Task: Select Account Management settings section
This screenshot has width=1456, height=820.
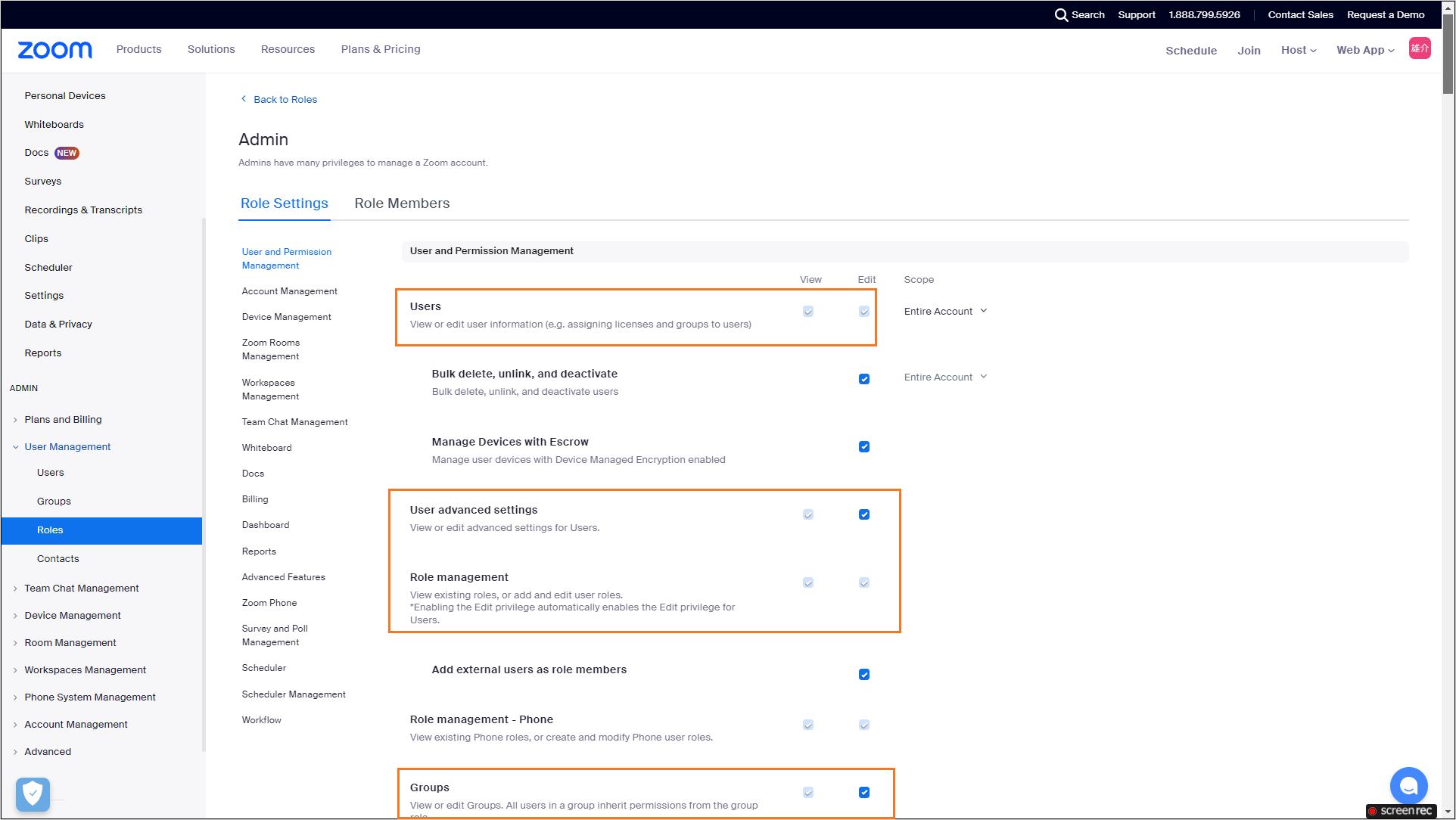Action: 289,291
